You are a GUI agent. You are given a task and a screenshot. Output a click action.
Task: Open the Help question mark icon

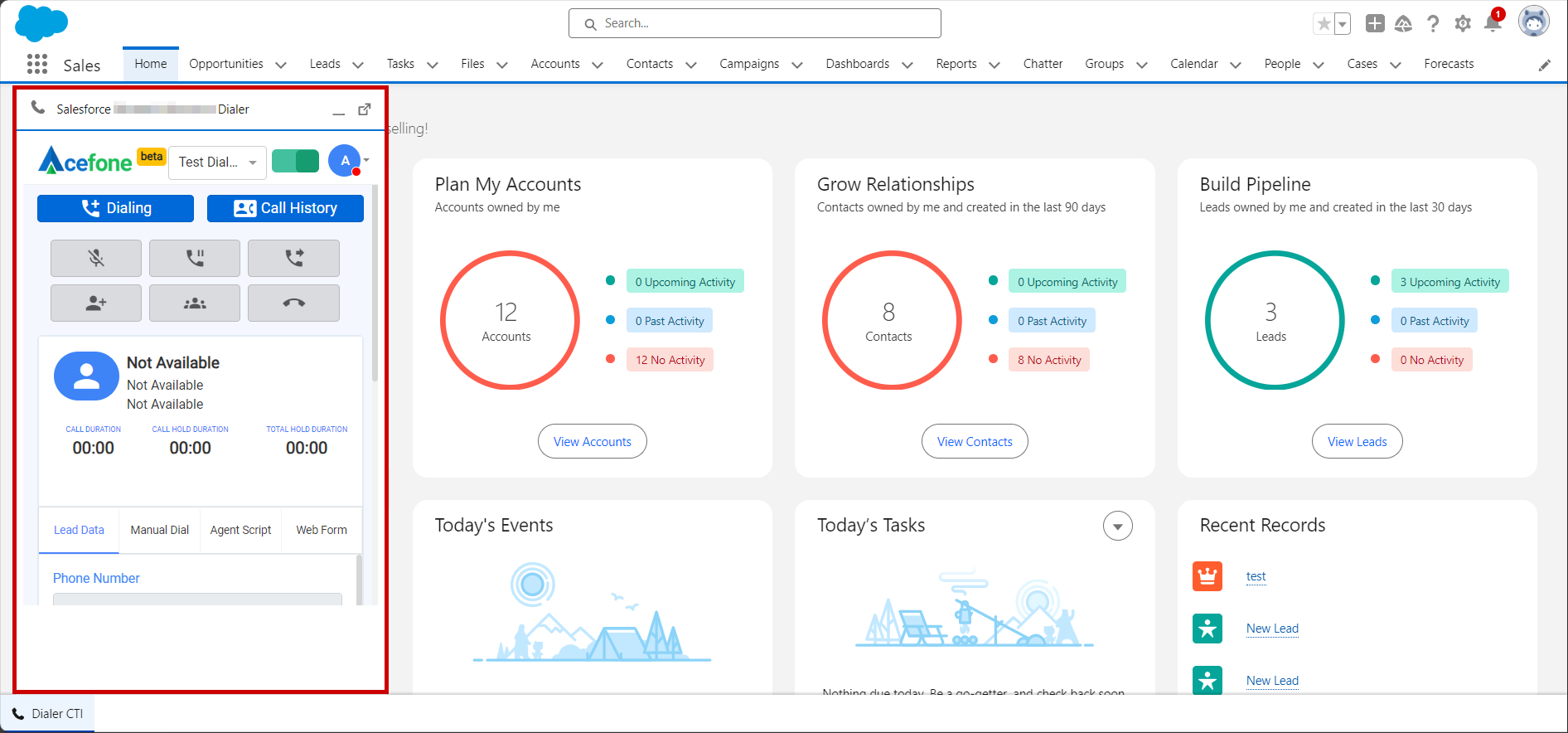1433,23
